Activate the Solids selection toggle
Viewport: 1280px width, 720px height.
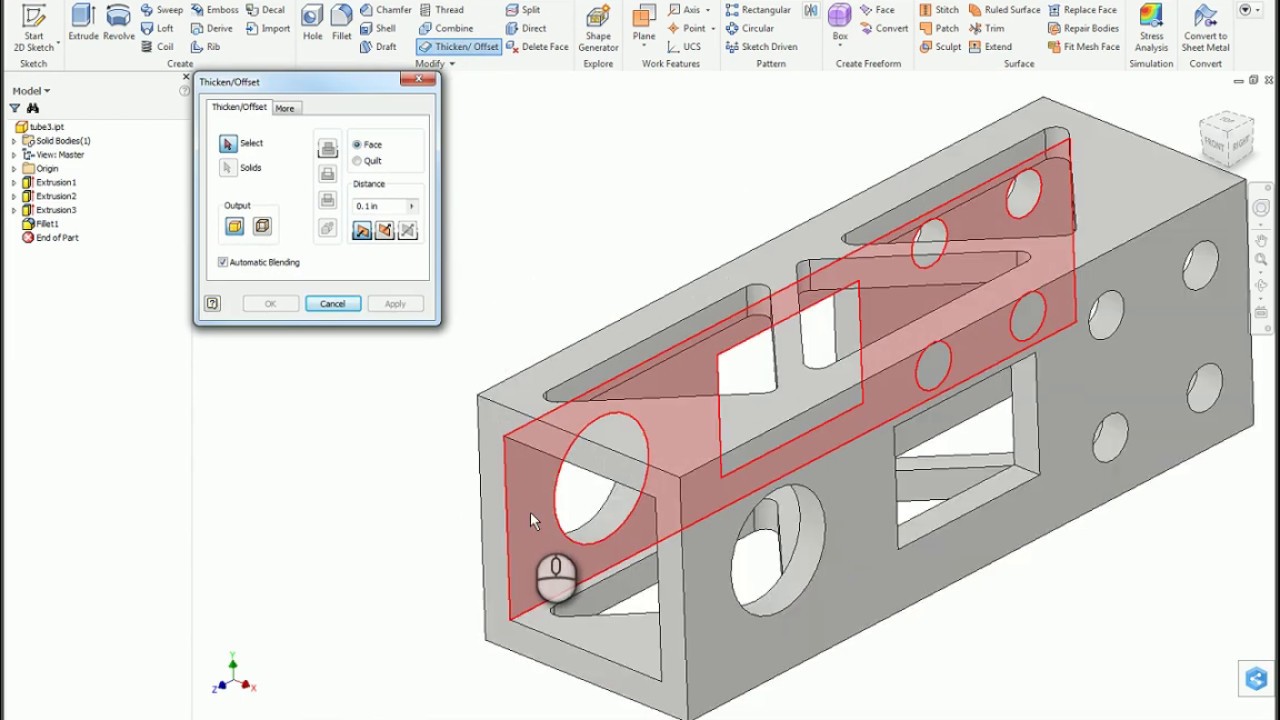(228, 168)
